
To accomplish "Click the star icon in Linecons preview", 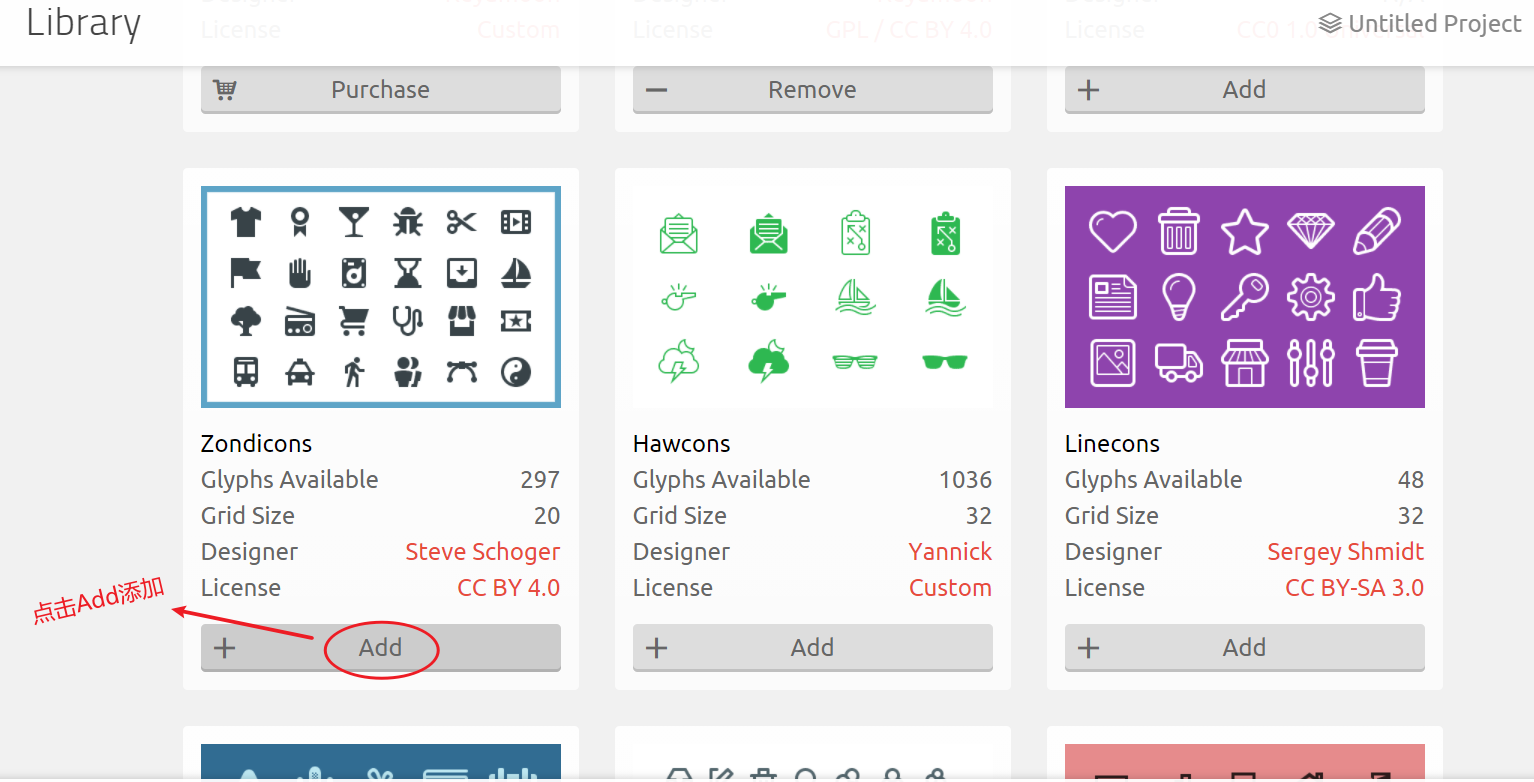I will [x=1245, y=231].
